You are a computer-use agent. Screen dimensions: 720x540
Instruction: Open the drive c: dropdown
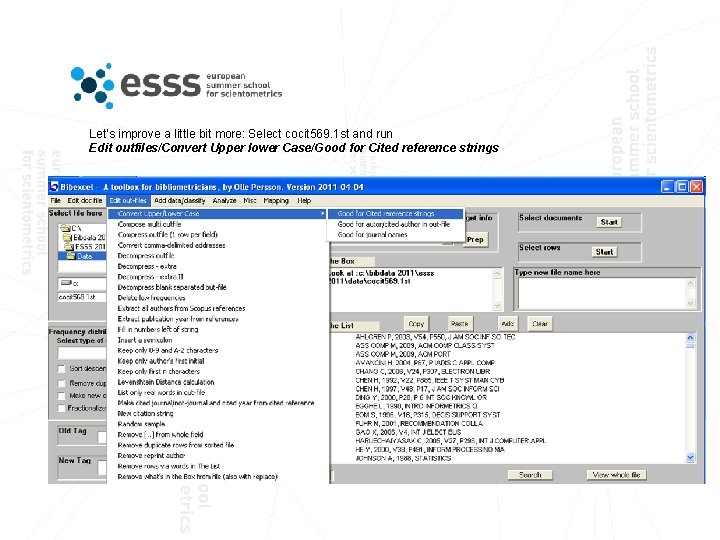pos(82,283)
